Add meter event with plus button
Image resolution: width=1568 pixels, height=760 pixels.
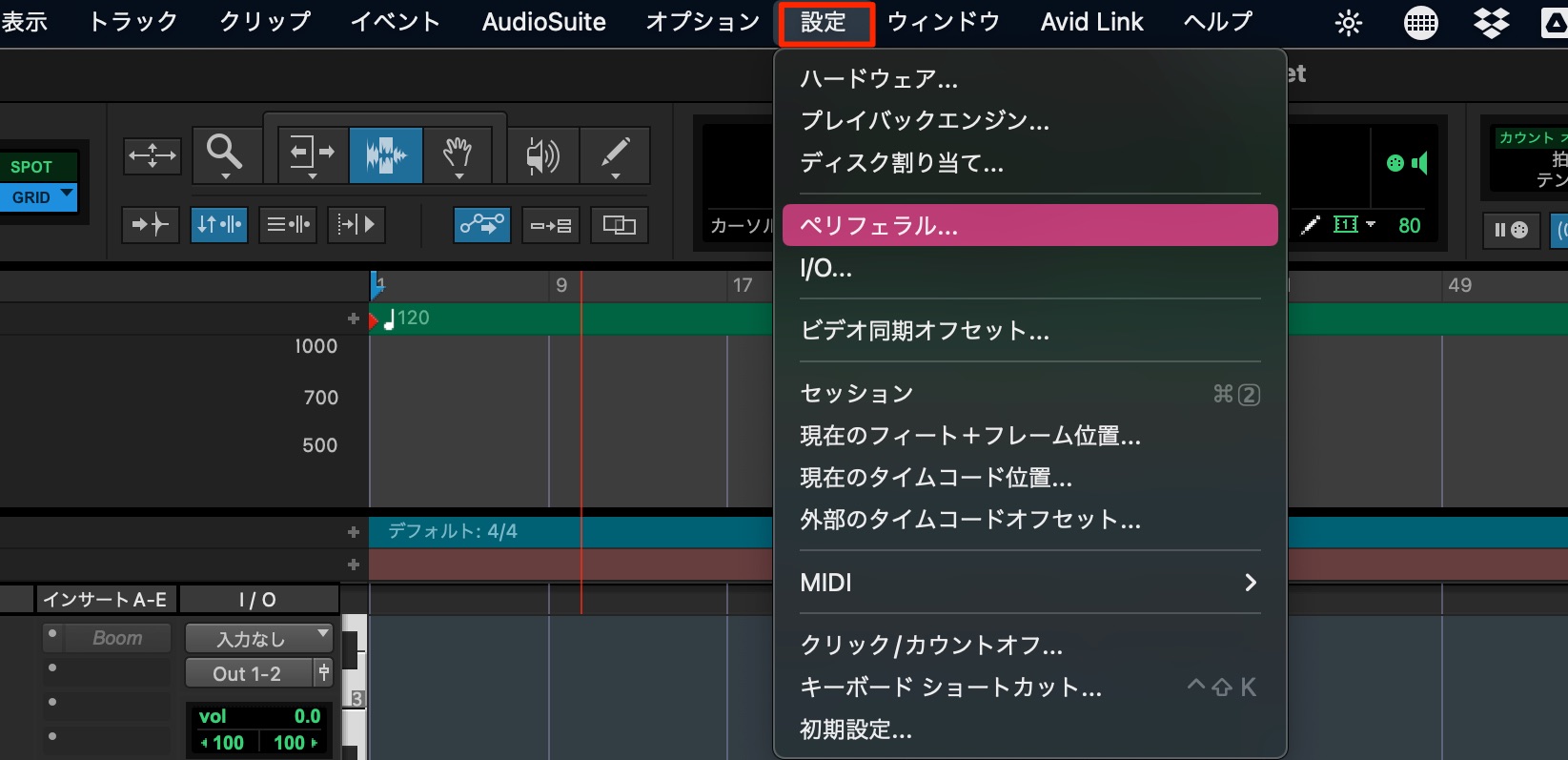point(354,532)
